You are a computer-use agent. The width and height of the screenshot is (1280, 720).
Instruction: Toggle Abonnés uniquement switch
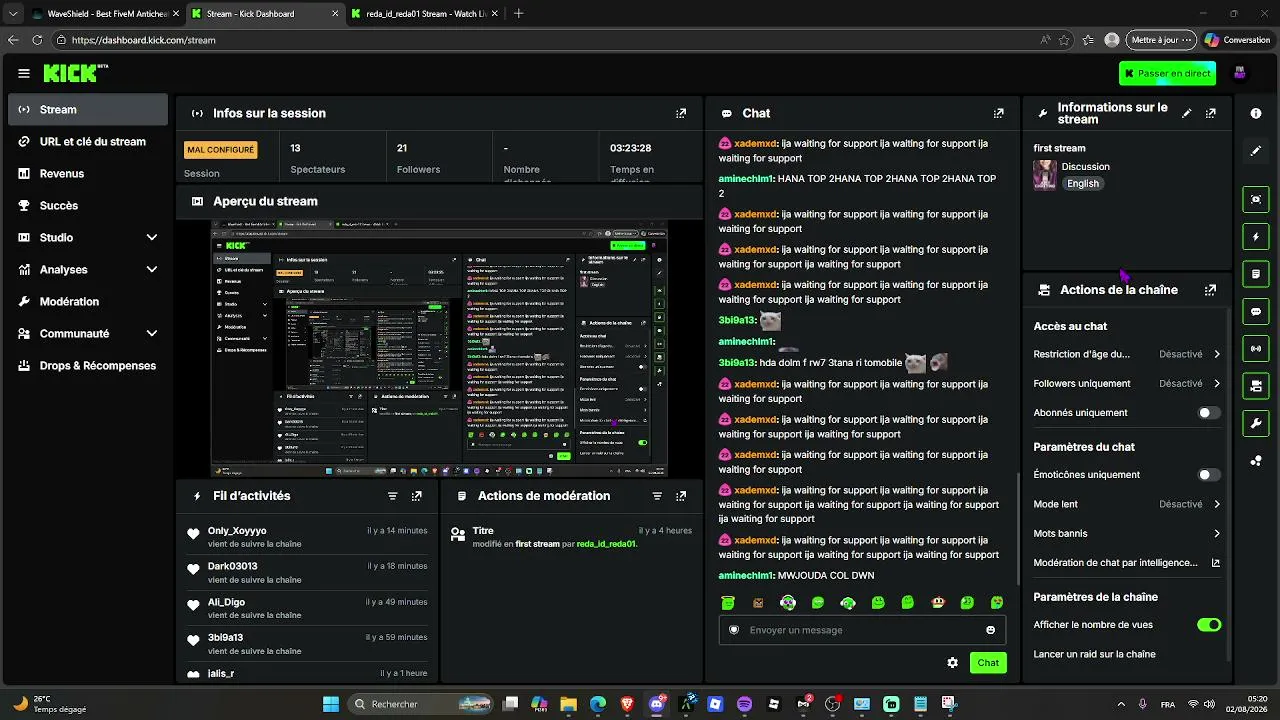pos(1209,413)
